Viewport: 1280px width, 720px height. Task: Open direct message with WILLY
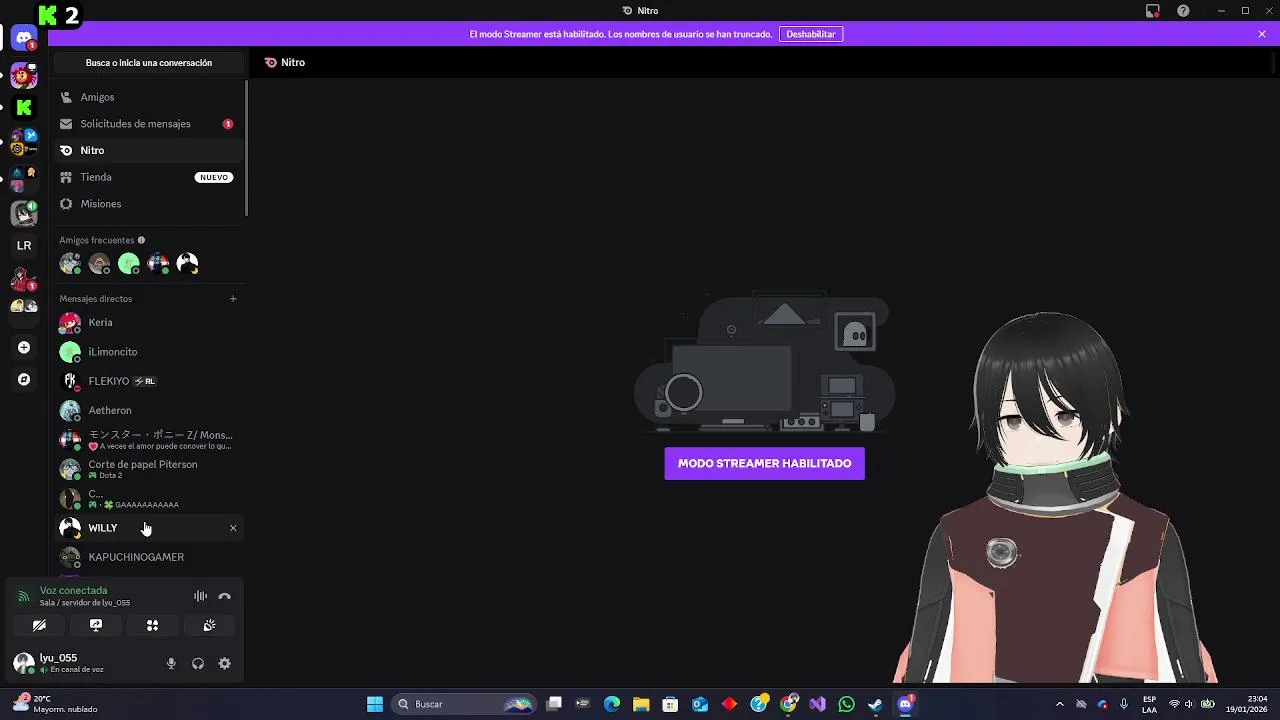tap(149, 528)
